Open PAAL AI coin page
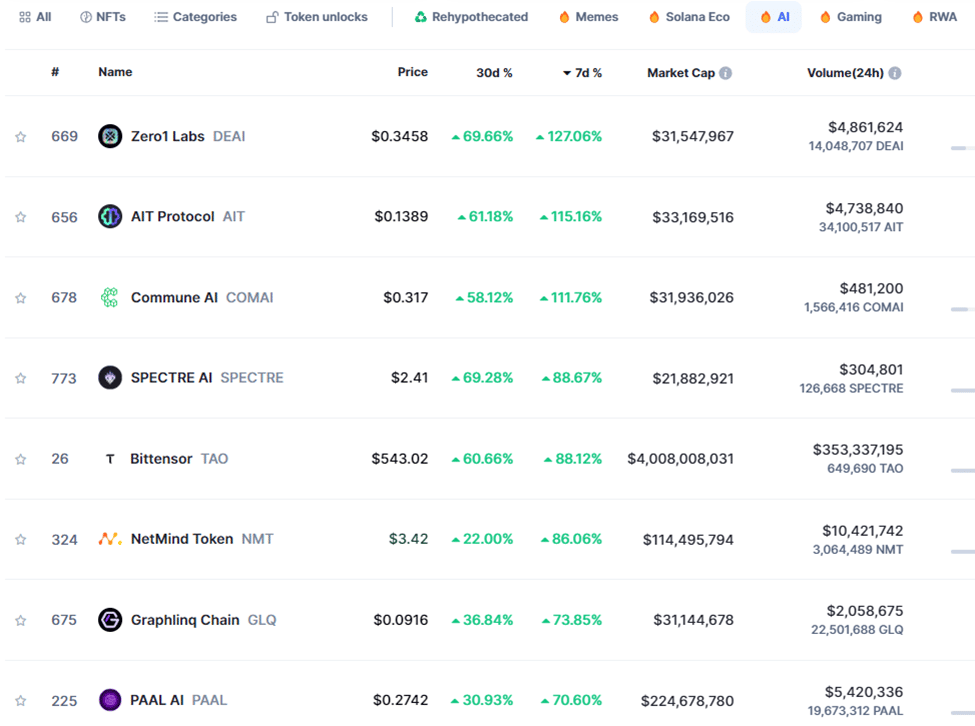Image resolution: width=975 pixels, height=726 pixels. point(157,700)
